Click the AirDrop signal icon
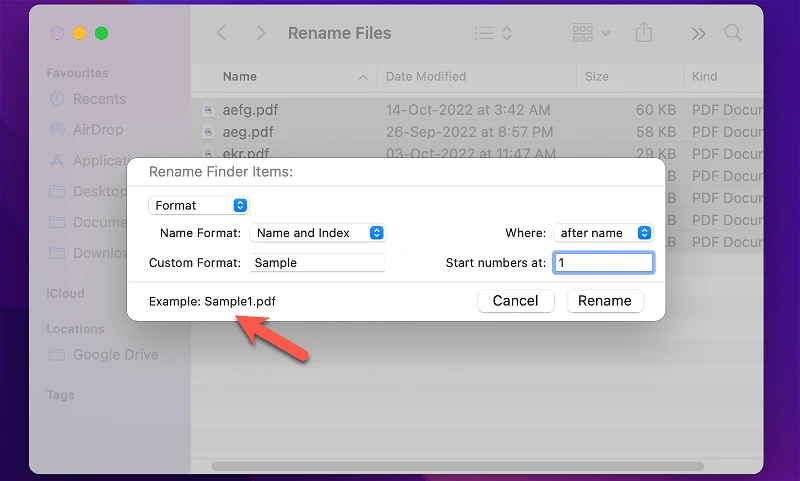 point(57,130)
